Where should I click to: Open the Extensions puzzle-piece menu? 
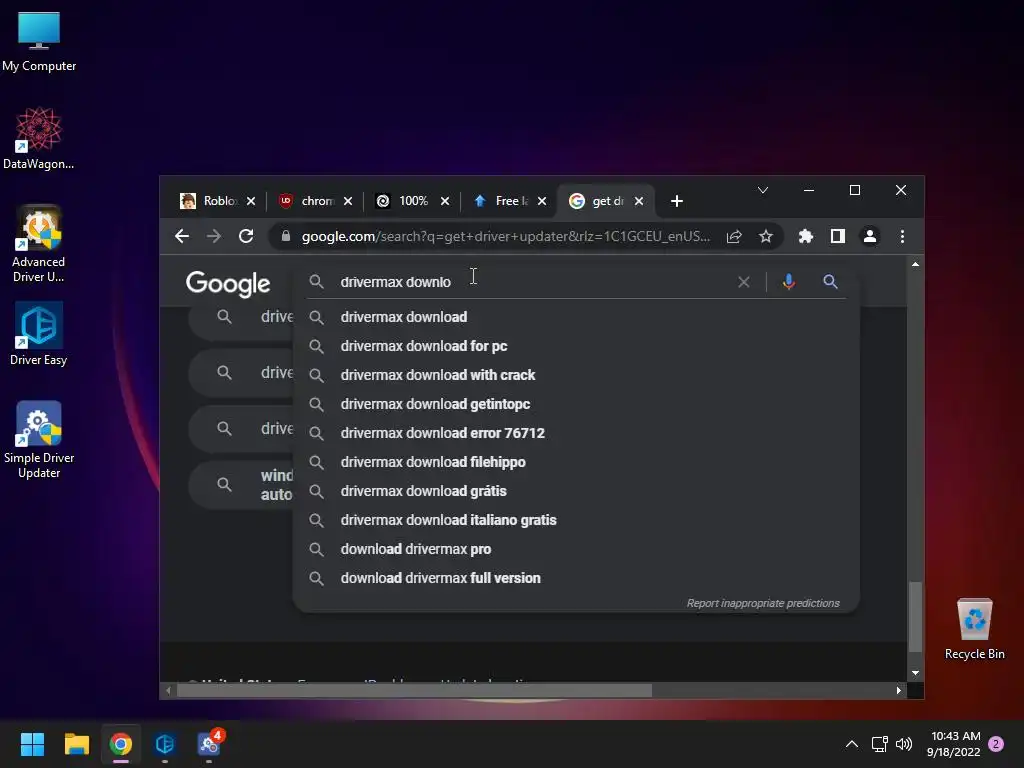[806, 236]
